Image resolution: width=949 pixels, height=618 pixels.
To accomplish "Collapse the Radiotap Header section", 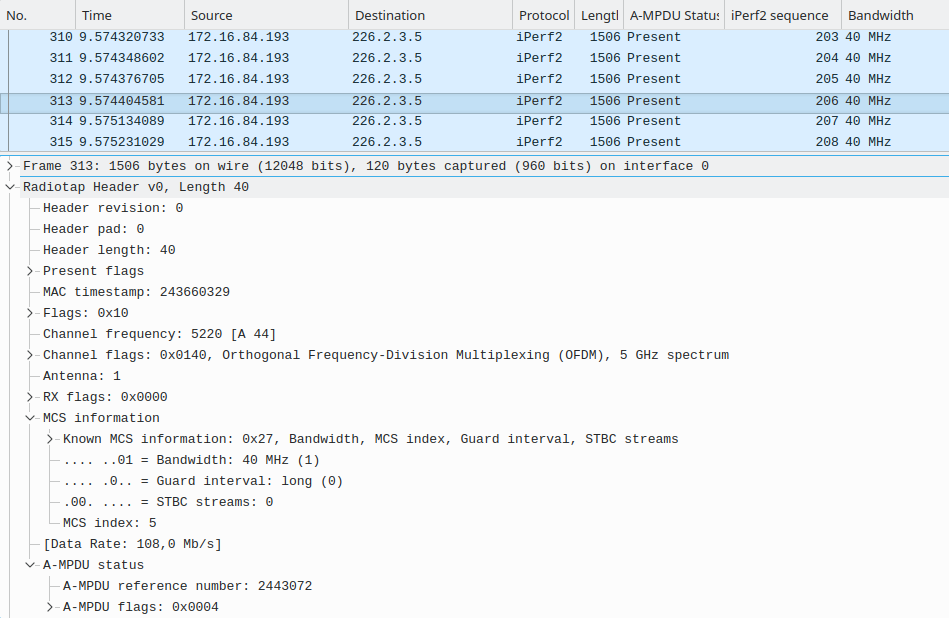I will [10, 187].
